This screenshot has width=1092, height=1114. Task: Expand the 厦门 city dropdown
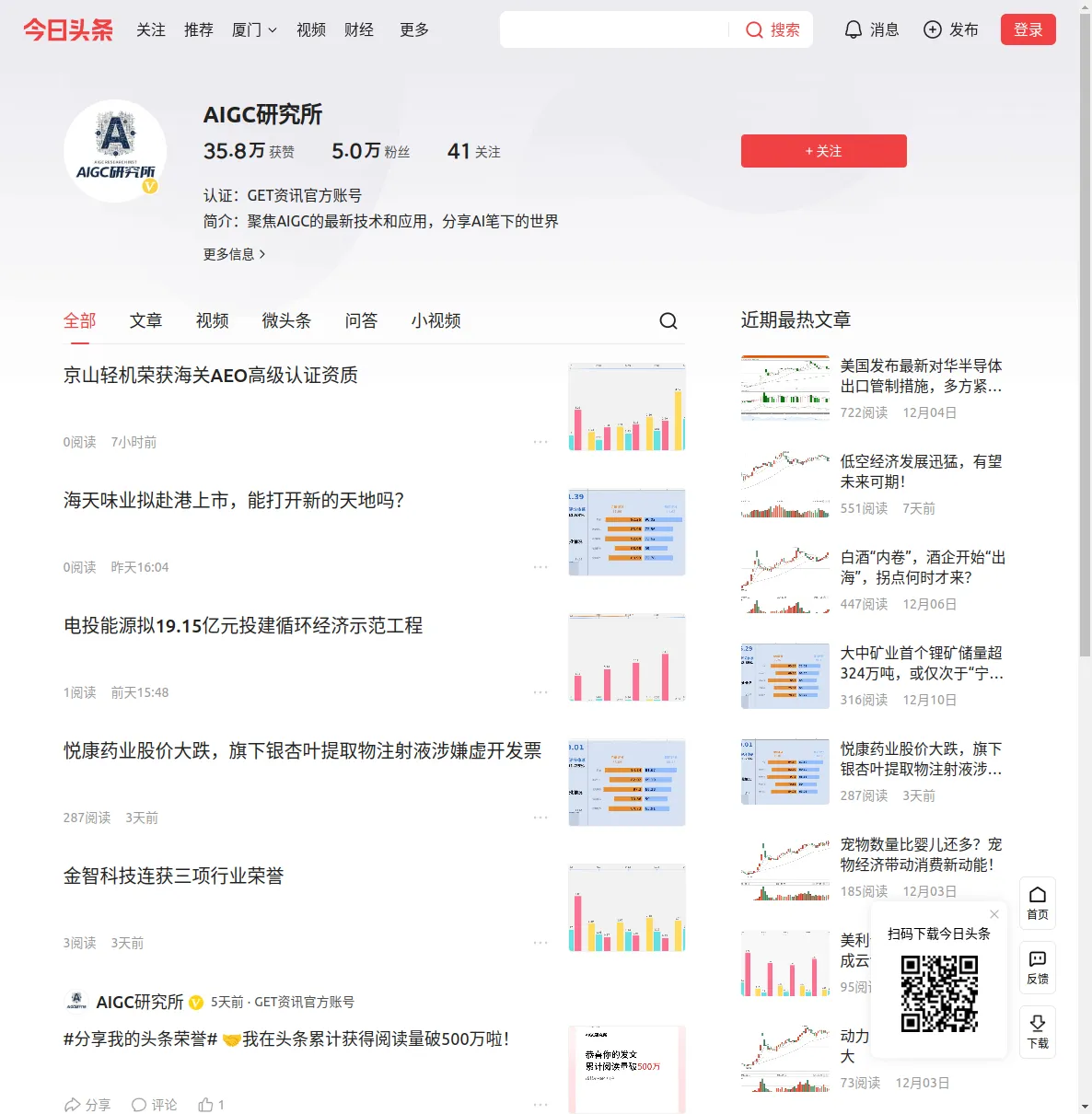(x=254, y=30)
